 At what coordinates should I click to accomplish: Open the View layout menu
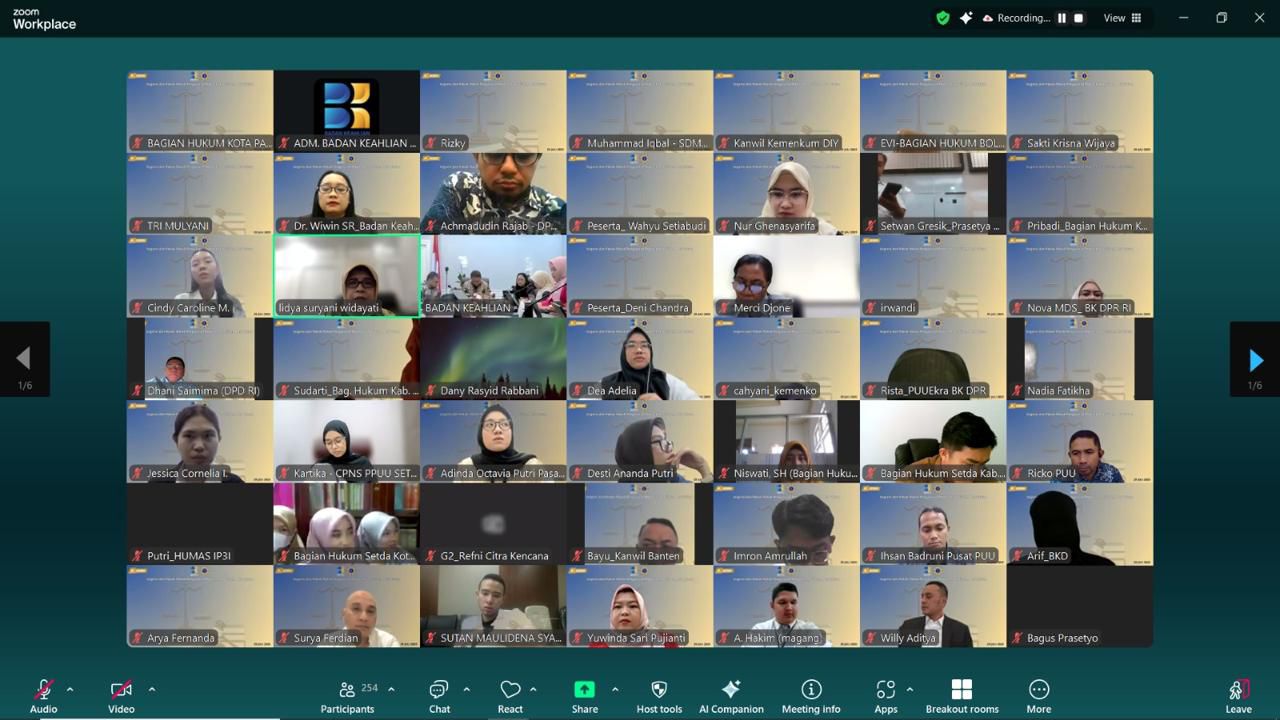point(1122,18)
